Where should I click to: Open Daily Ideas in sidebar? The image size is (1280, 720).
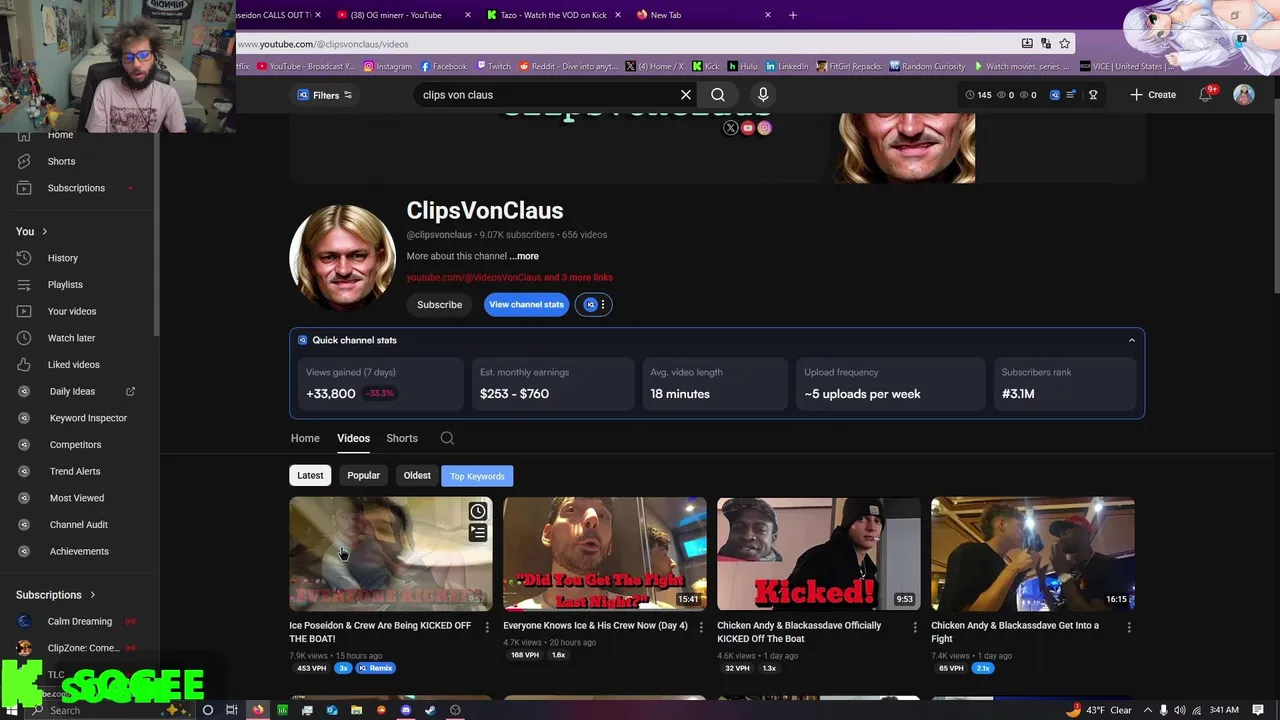[x=72, y=391]
